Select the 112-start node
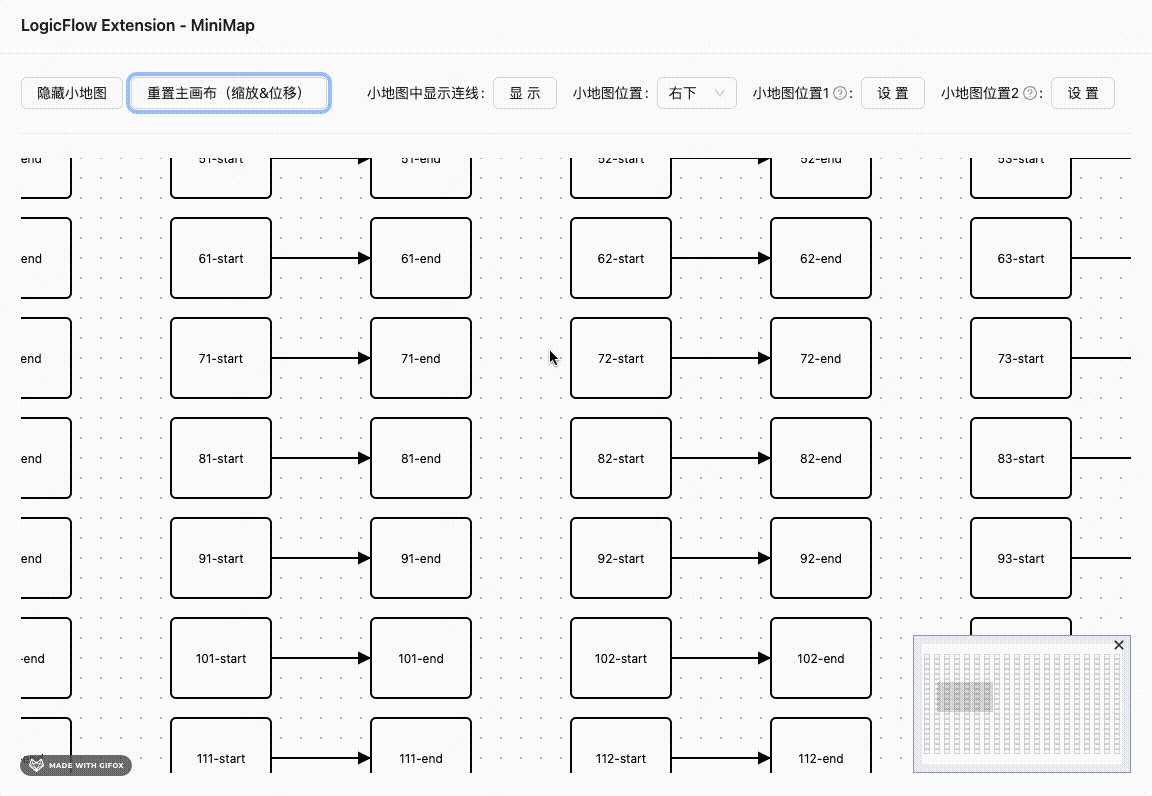Screen dimensions: 1152x796 [x=621, y=745]
